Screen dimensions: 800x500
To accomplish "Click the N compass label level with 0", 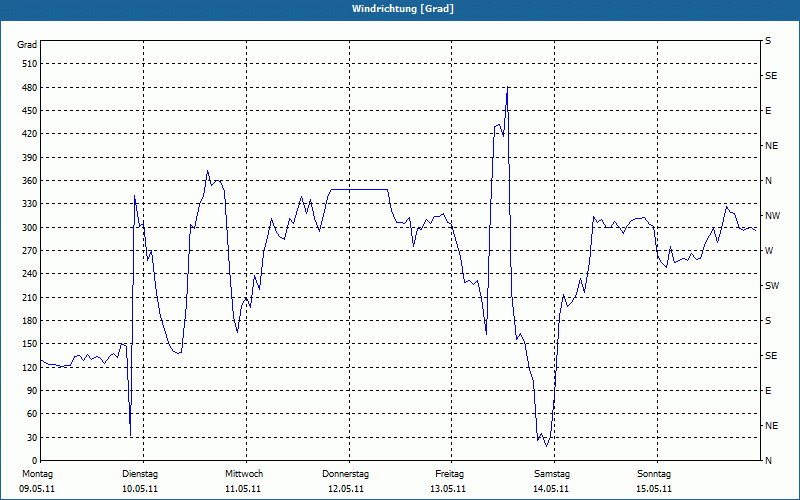I will 768,460.
